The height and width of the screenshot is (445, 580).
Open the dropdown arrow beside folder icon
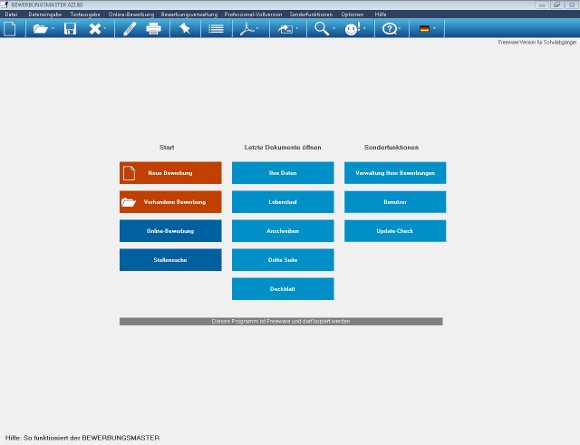(x=53, y=28)
